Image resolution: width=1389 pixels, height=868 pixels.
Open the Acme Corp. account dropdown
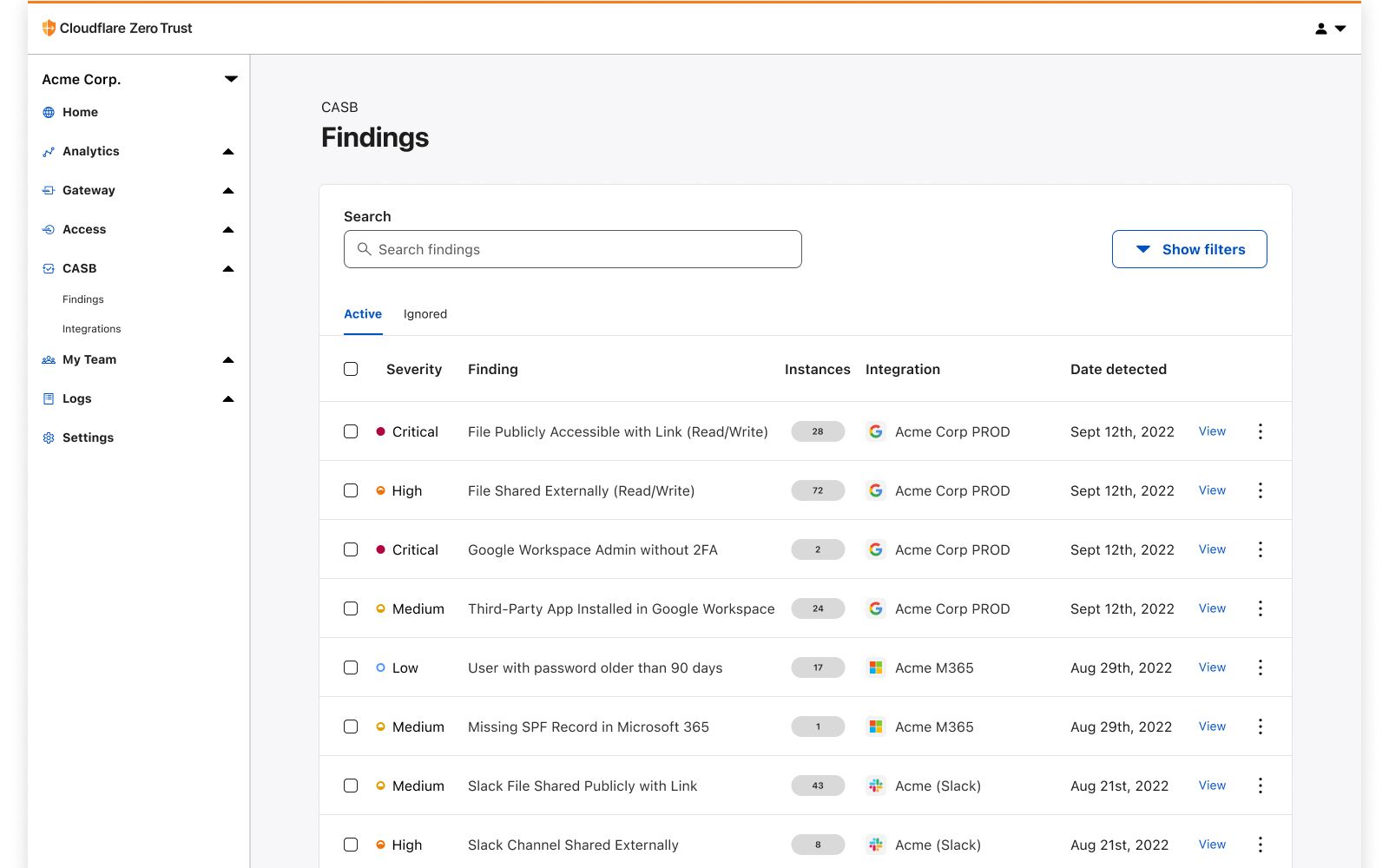[231, 79]
